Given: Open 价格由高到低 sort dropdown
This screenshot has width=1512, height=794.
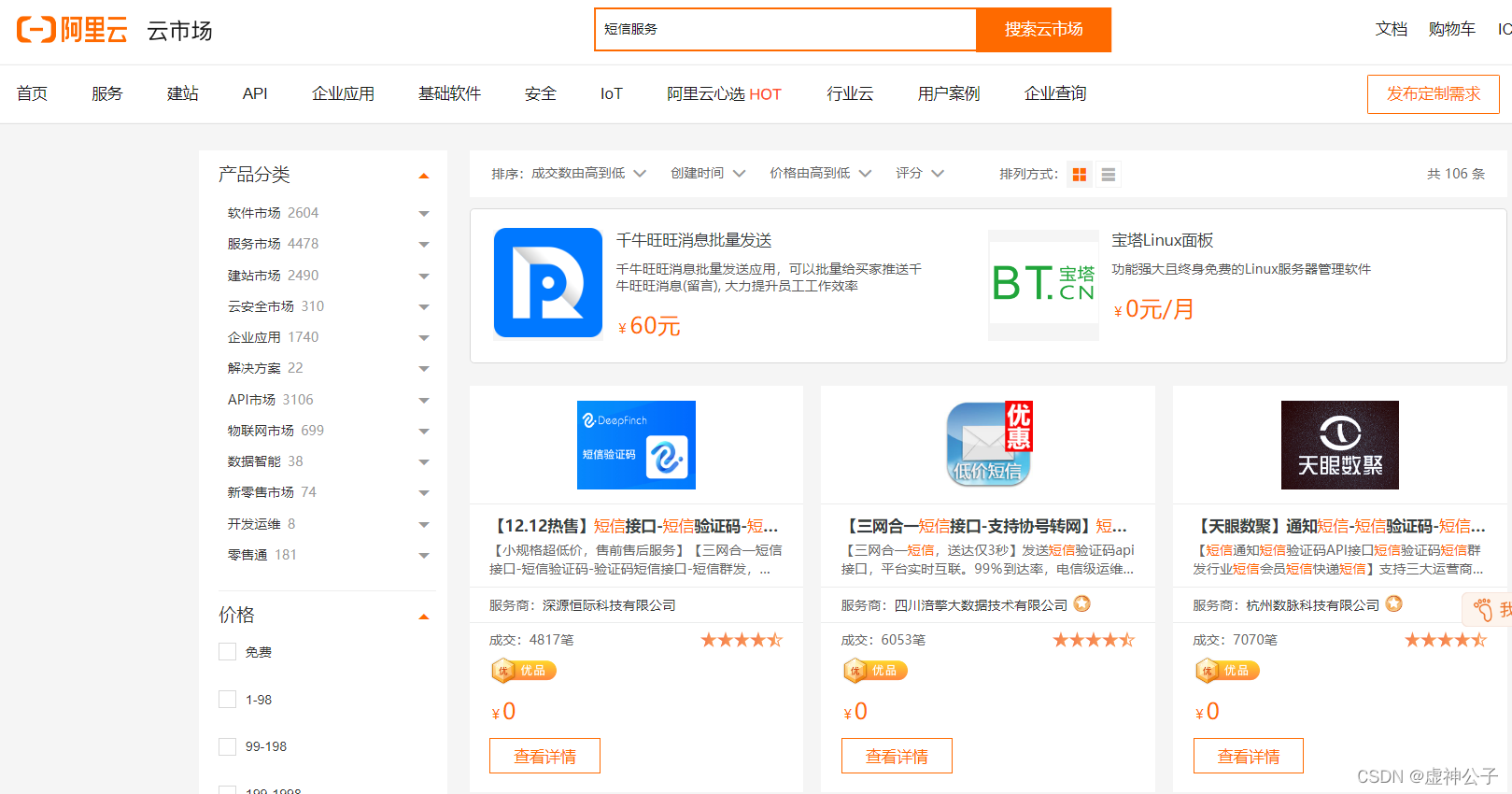Looking at the screenshot, I should pyautogui.click(x=820, y=174).
